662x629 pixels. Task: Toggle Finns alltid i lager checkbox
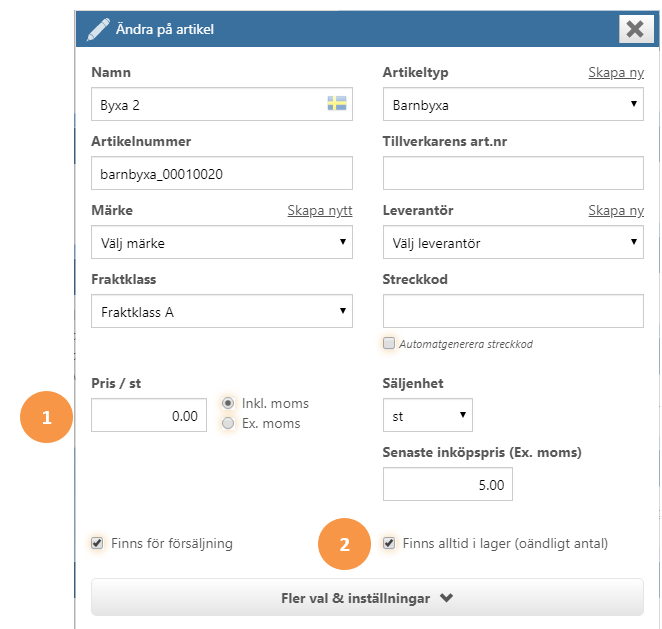[389, 543]
